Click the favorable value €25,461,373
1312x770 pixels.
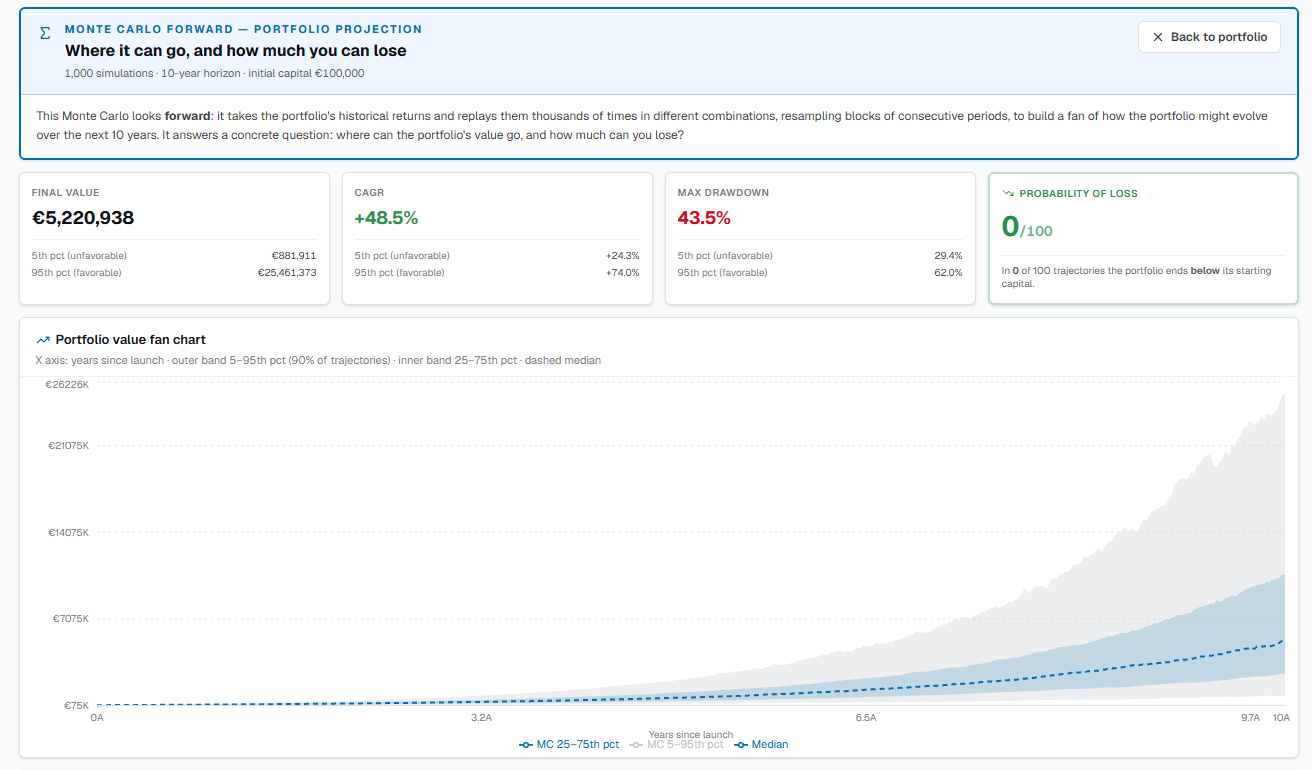pos(289,273)
